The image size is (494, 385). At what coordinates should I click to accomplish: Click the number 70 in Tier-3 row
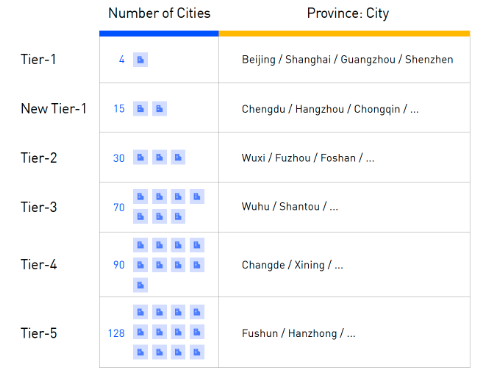(x=119, y=207)
